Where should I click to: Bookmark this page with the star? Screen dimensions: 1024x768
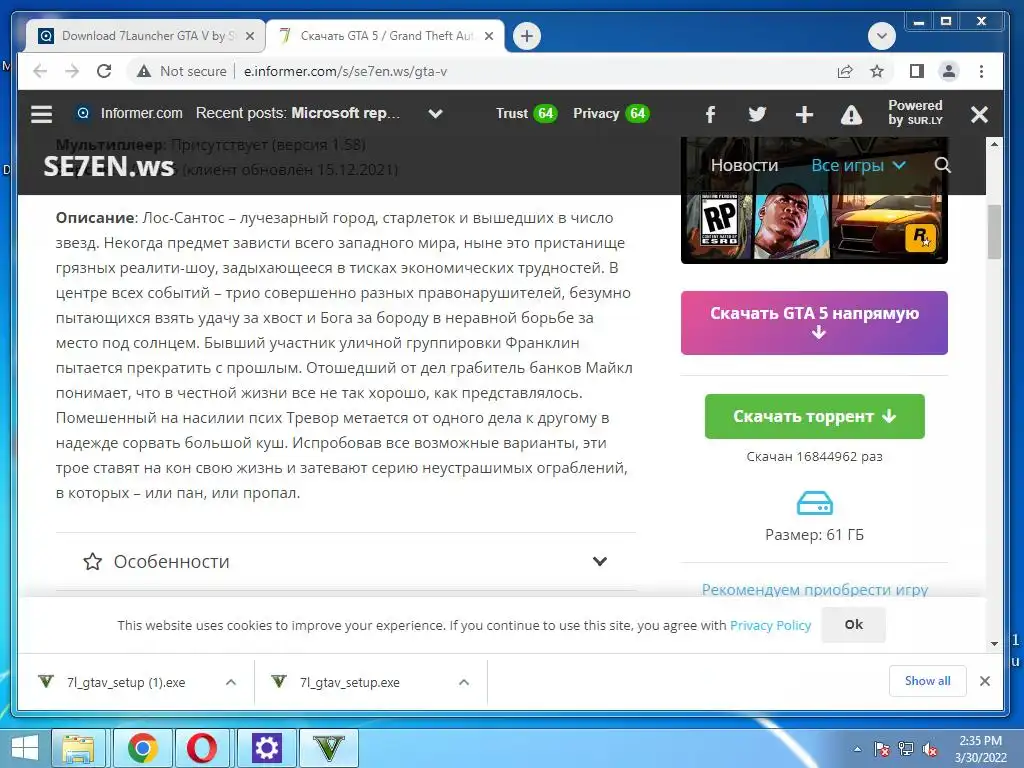tap(877, 71)
